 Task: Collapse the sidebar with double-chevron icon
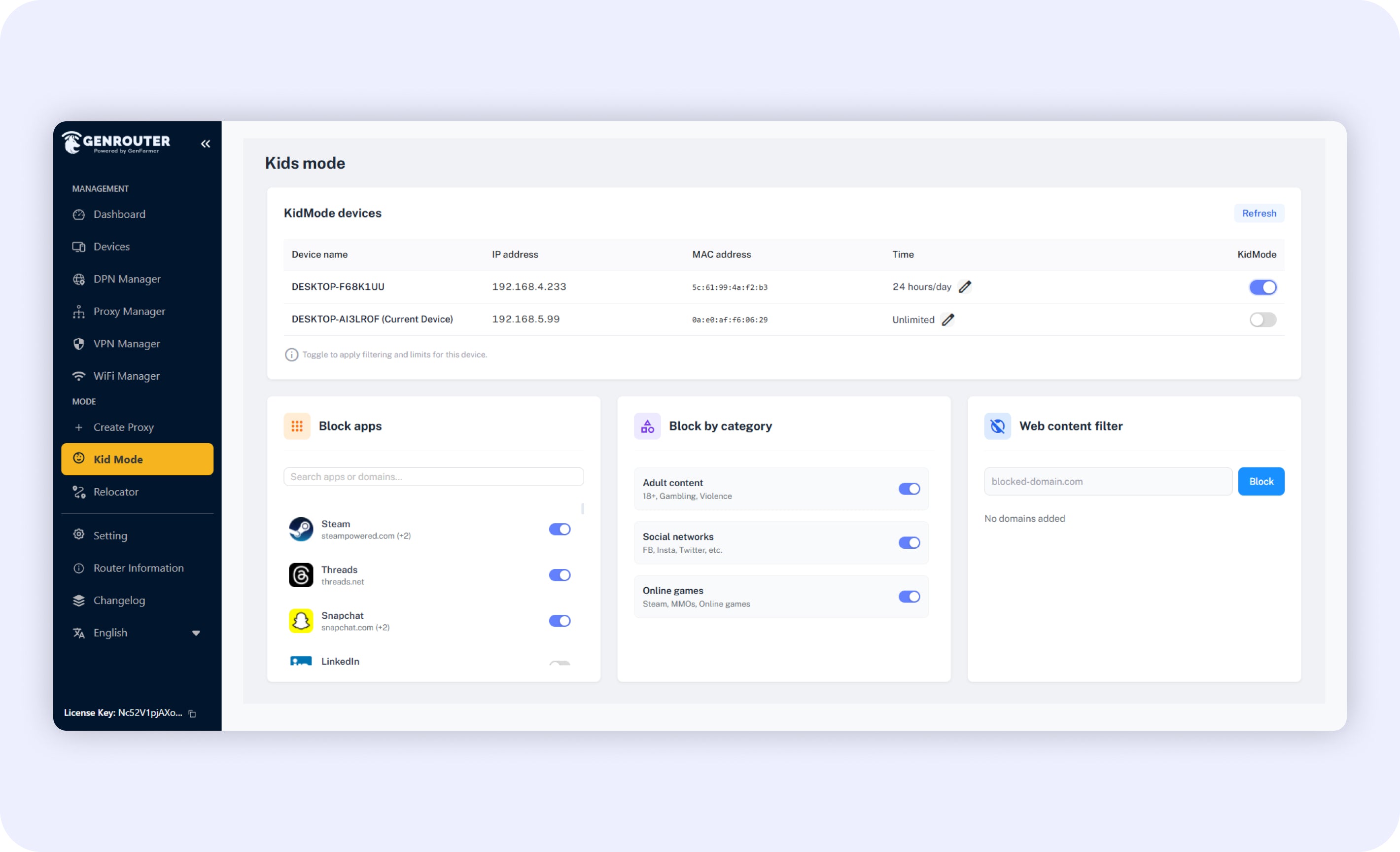coord(205,144)
